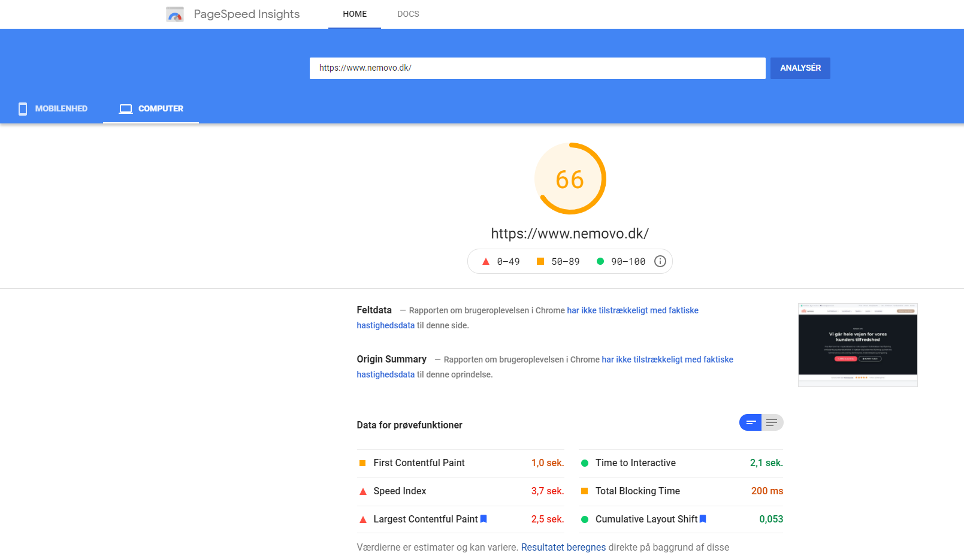Image resolution: width=964 pixels, height=554 pixels.
Task: Click the 66 performance score gauge
Action: pyautogui.click(x=570, y=179)
